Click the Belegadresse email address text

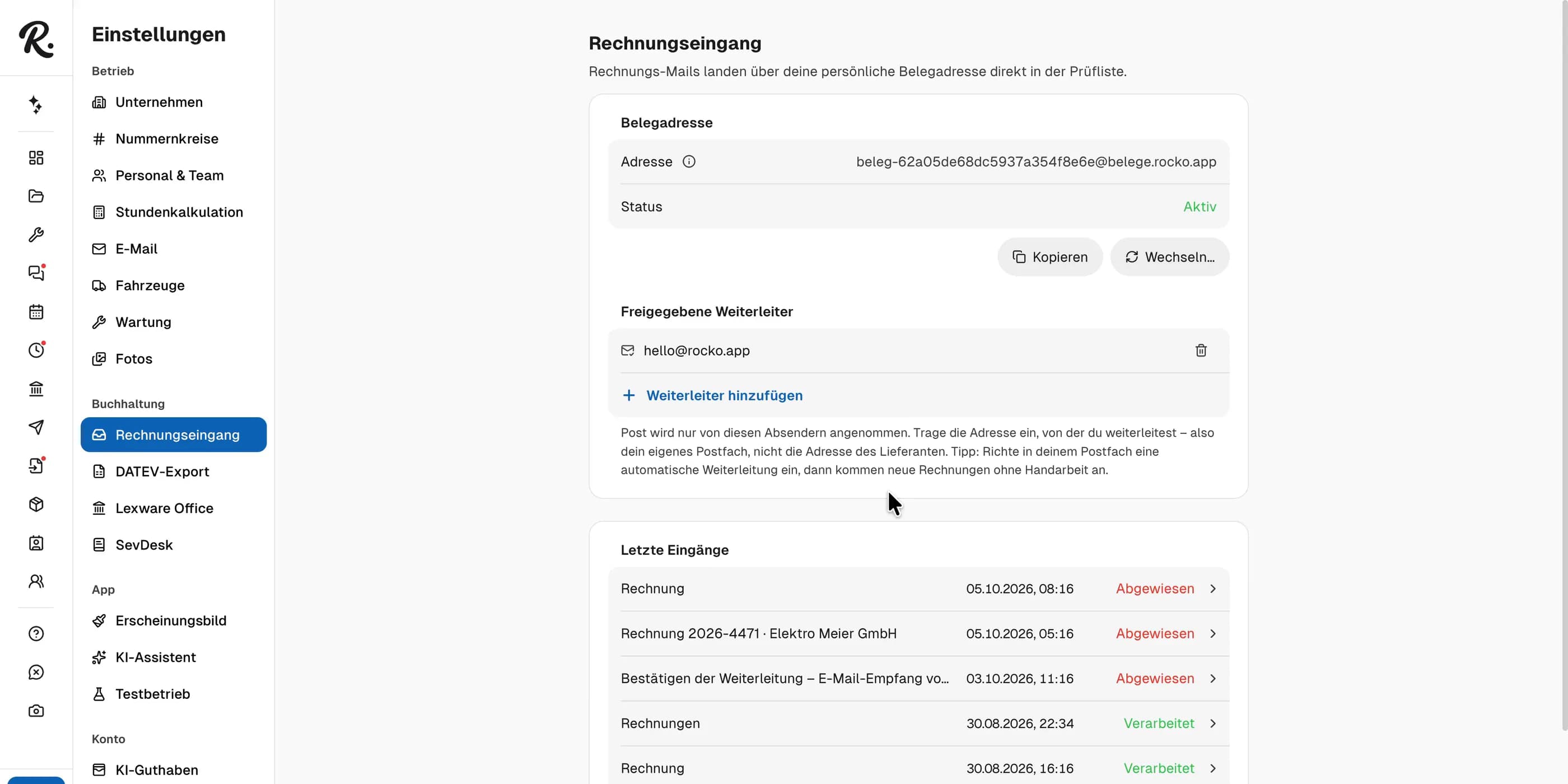[x=1036, y=162]
